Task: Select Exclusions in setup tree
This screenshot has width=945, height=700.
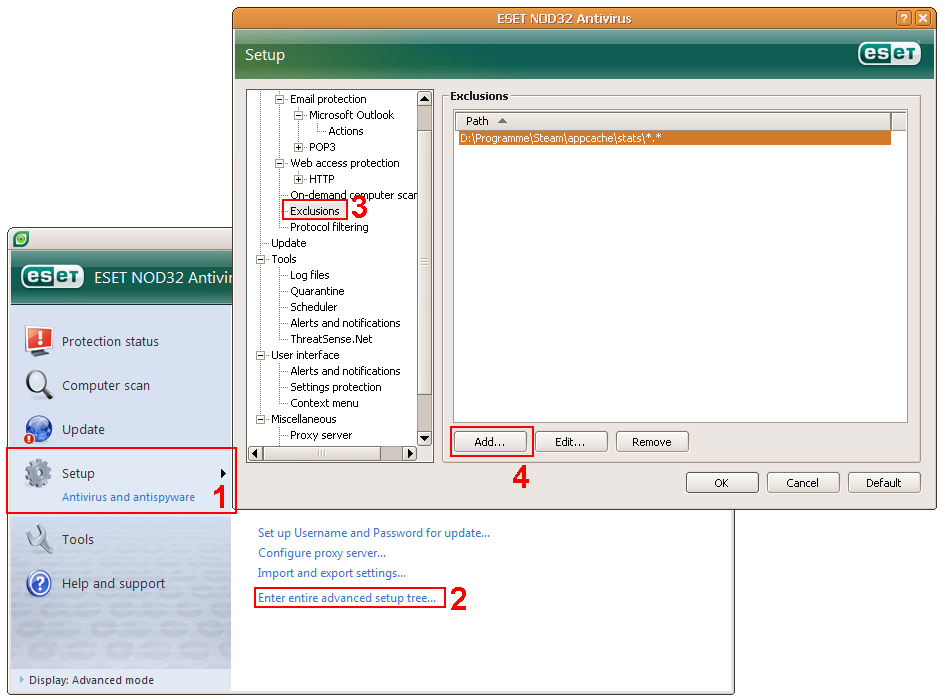Action: click(x=315, y=211)
